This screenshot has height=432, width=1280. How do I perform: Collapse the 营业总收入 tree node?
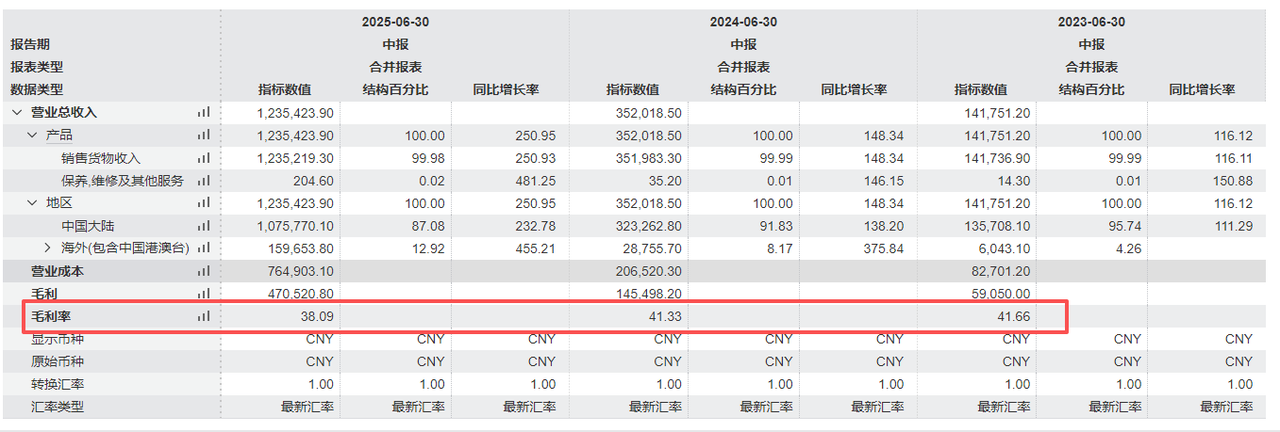coord(16,113)
